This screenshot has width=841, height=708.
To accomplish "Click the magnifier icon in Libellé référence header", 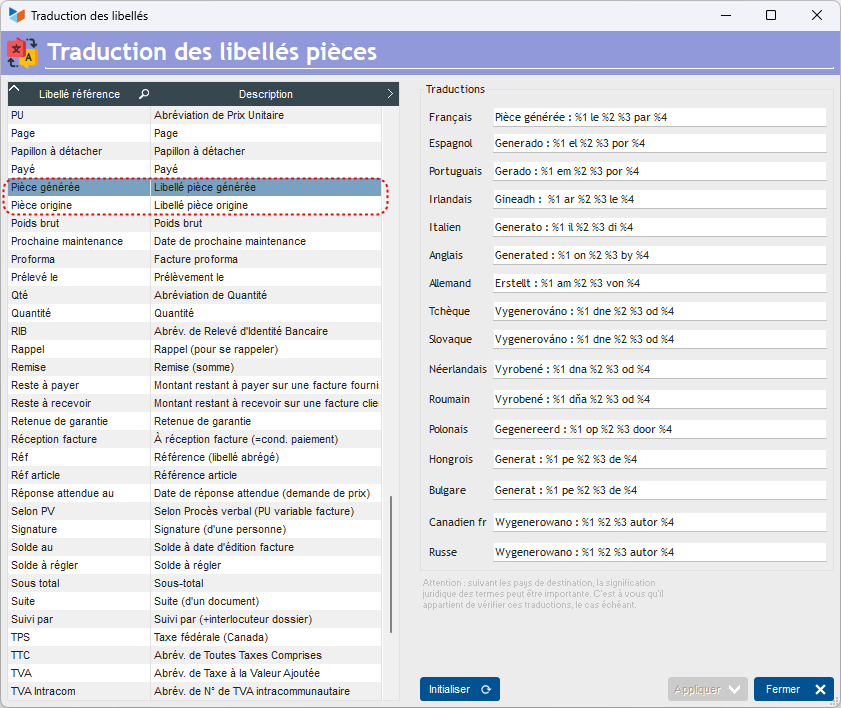I will [x=143, y=94].
